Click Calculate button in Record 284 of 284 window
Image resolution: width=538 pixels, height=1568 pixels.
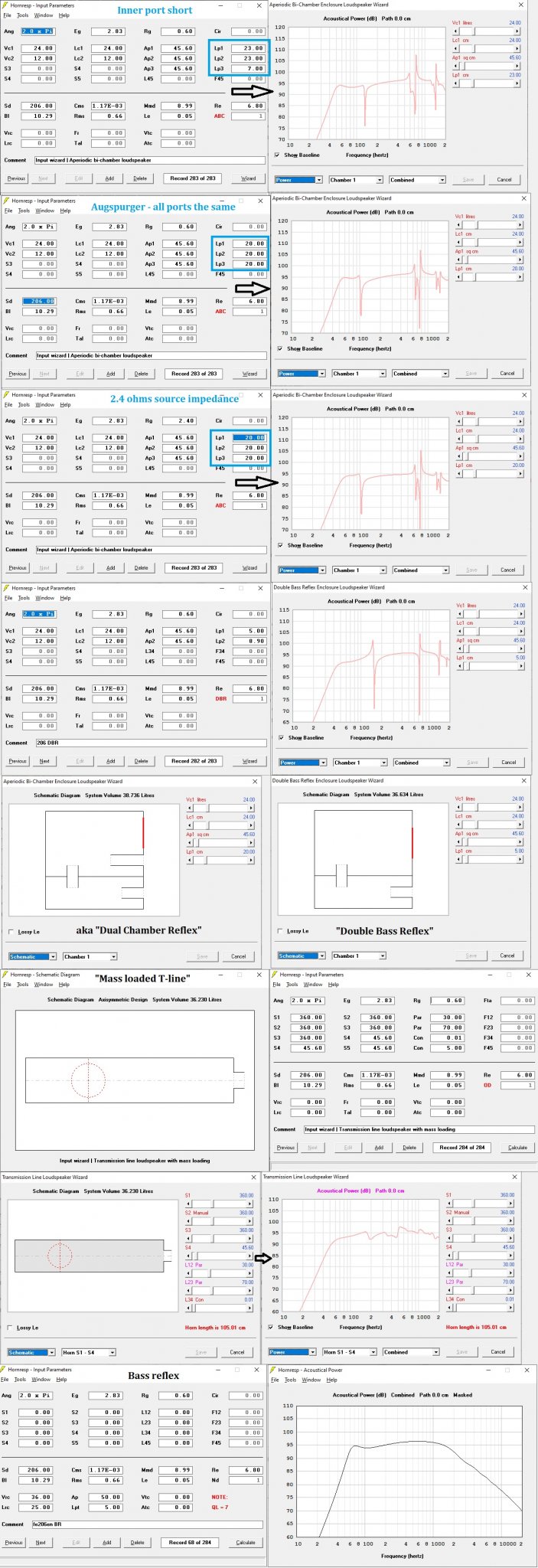[x=518, y=1148]
